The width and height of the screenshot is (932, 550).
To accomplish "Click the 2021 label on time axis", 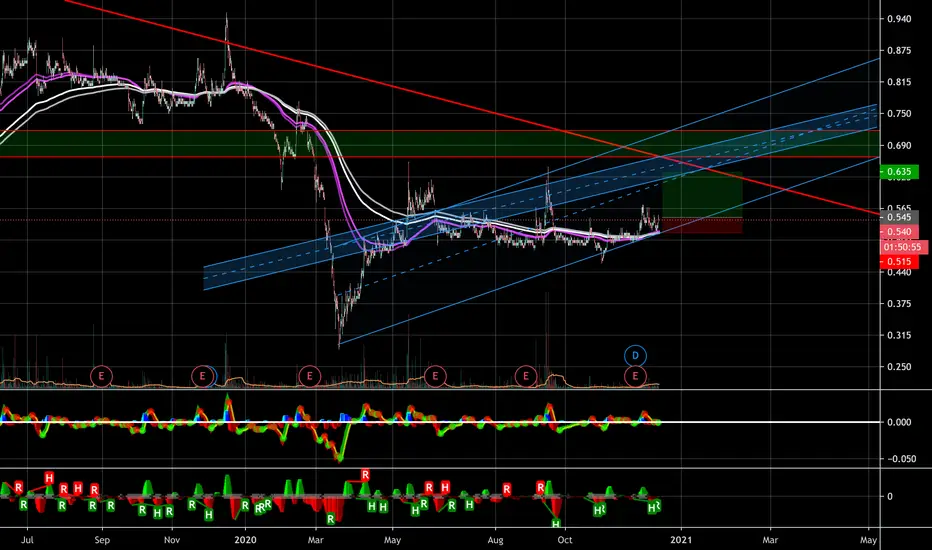I will click(x=681, y=540).
